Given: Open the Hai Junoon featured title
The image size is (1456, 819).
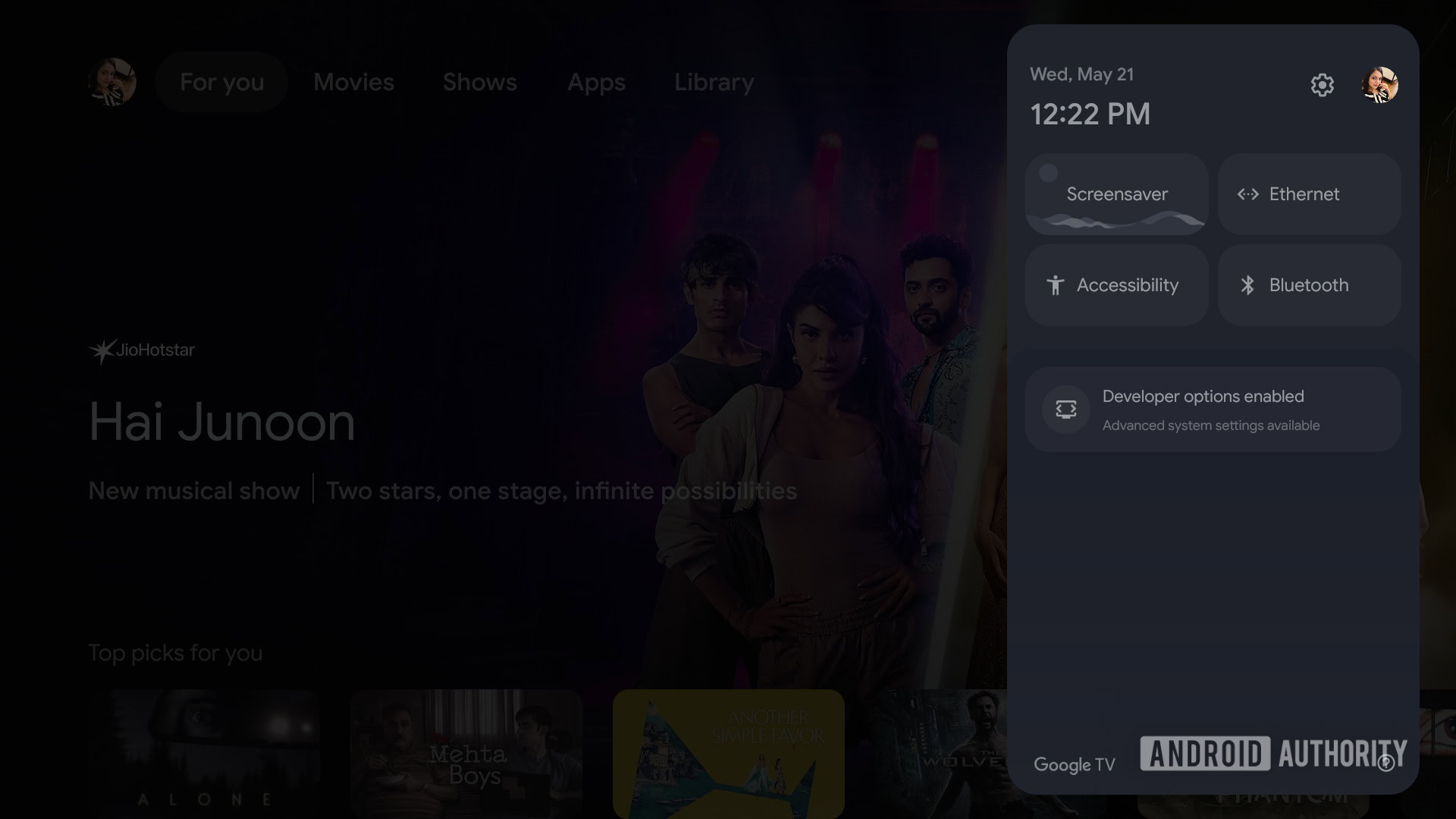Looking at the screenshot, I should tap(222, 422).
